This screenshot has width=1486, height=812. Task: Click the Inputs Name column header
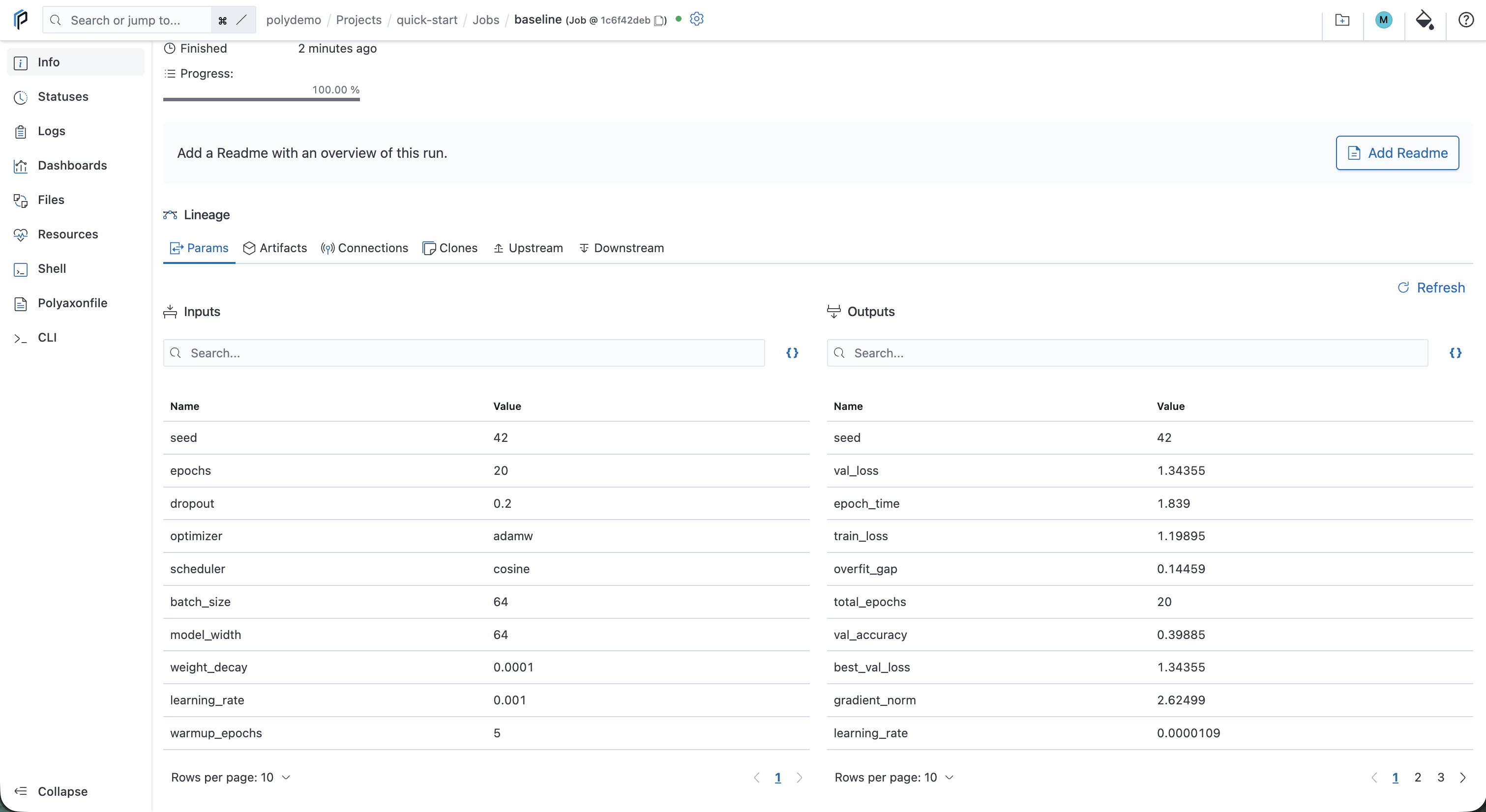(x=184, y=406)
